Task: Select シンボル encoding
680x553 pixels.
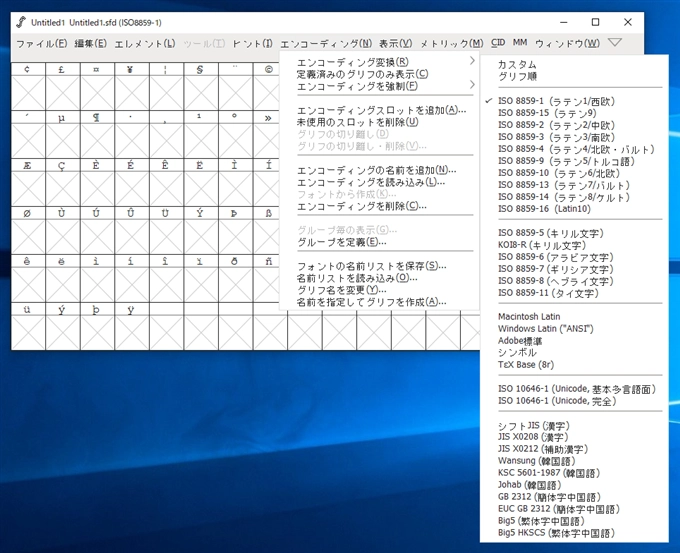Action: click(x=574, y=353)
